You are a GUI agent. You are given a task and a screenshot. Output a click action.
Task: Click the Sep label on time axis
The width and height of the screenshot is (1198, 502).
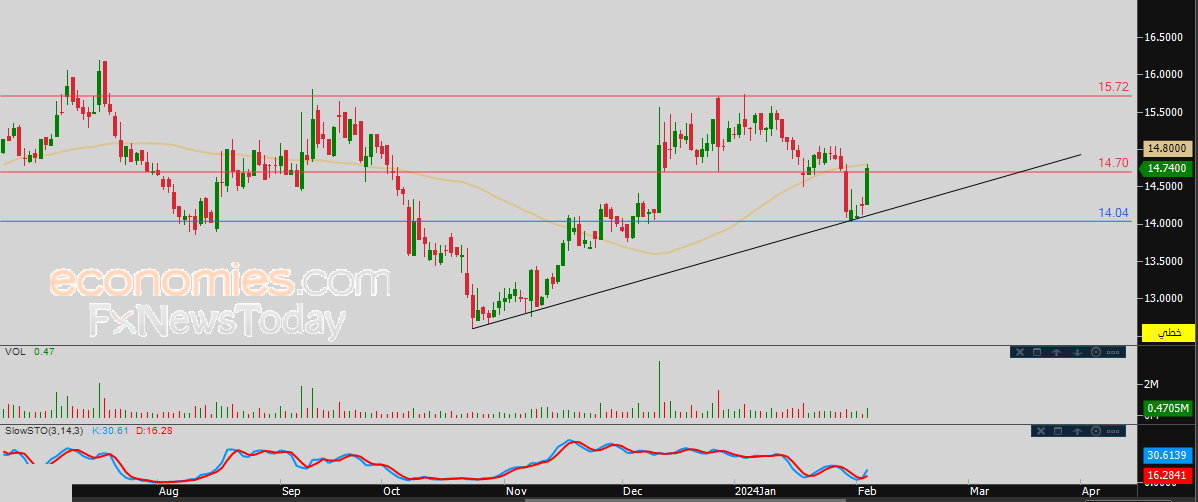point(290,489)
